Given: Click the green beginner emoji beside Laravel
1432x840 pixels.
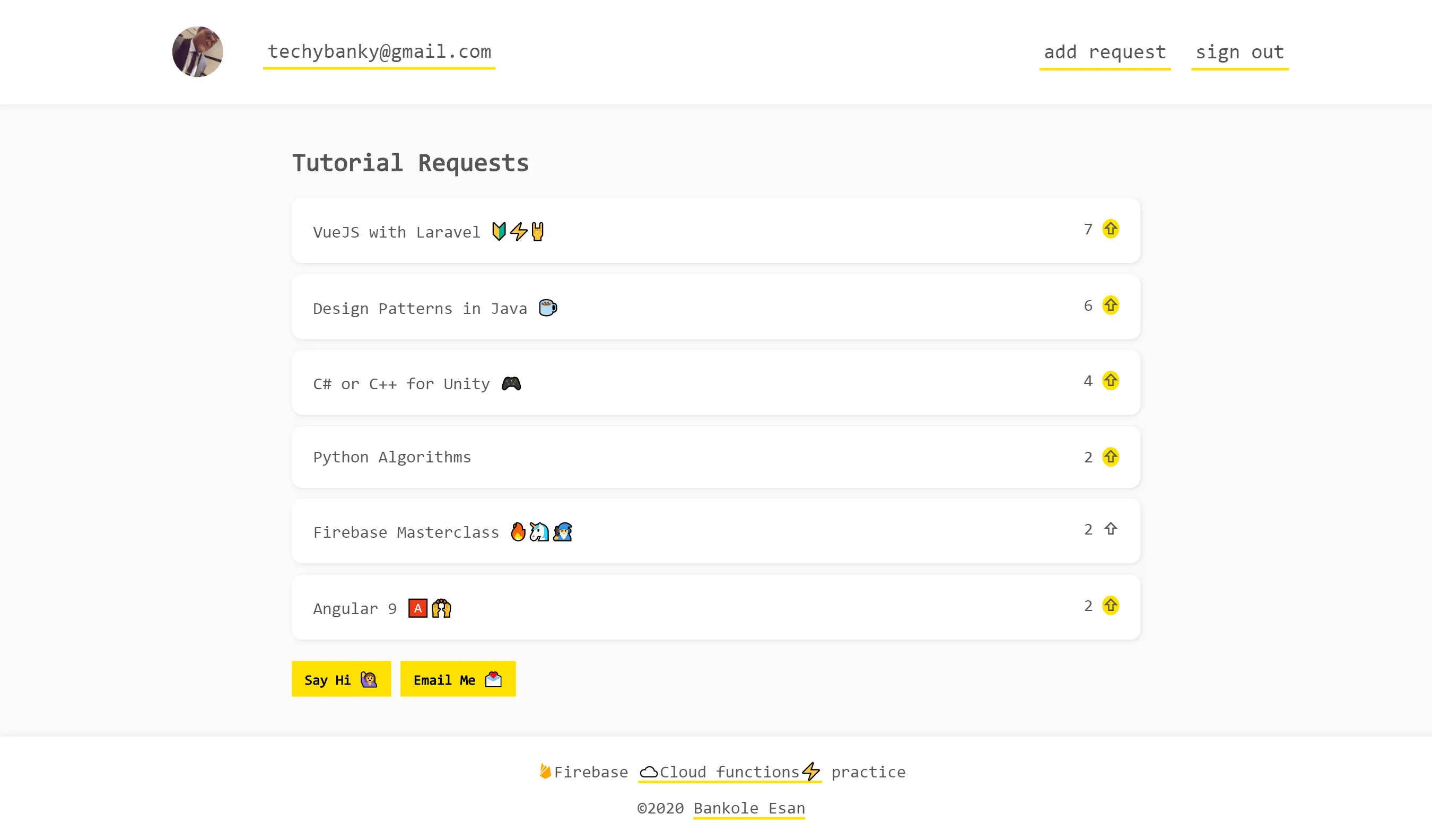Looking at the screenshot, I should [x=499, y=231].
